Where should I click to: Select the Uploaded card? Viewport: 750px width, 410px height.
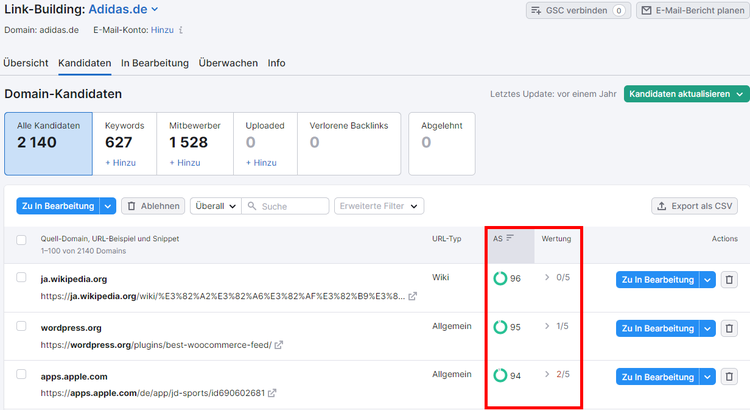click(x=265, y=144)
